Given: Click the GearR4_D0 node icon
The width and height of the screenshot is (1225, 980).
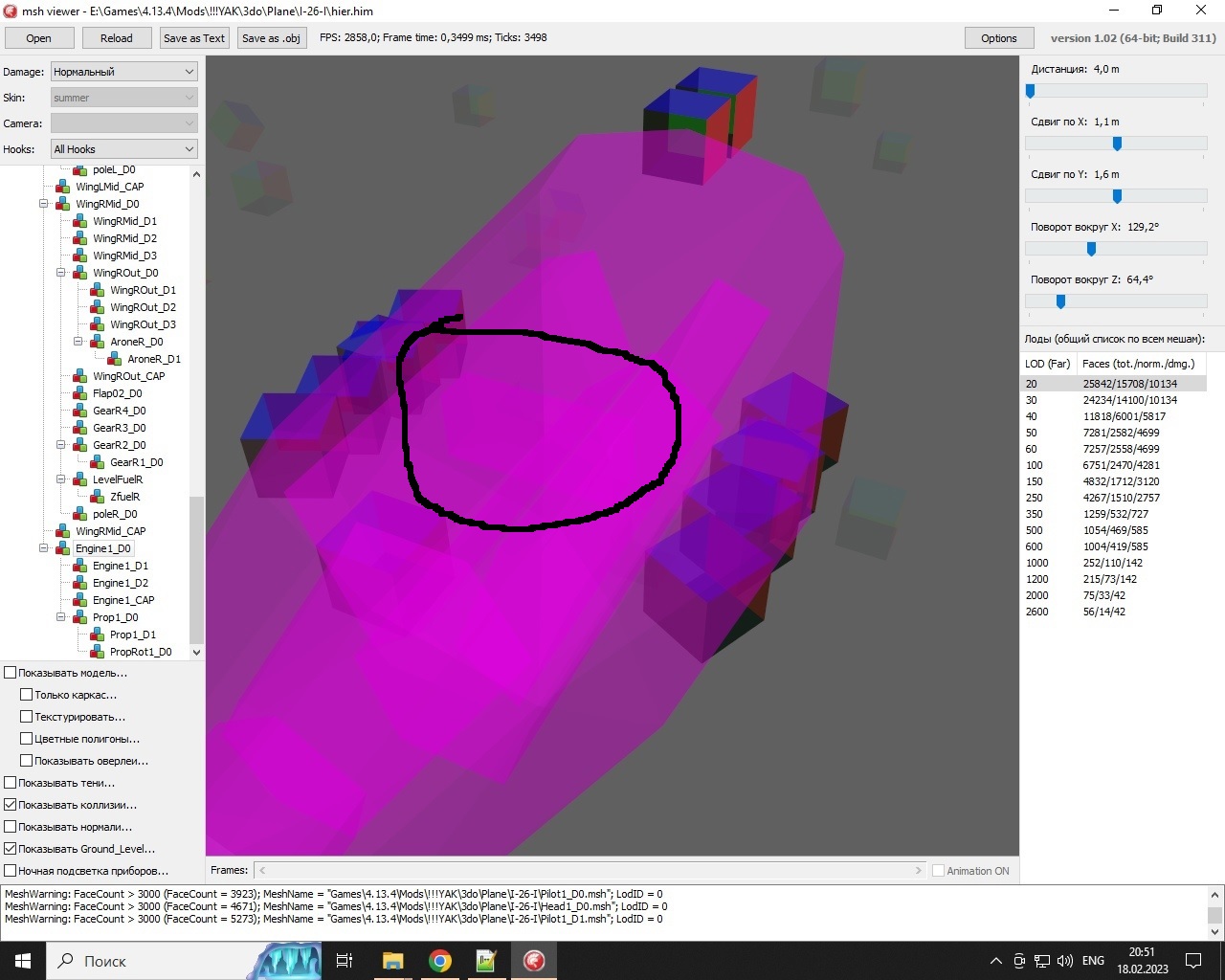Looking at the screenshot, I should click(80, 411).
